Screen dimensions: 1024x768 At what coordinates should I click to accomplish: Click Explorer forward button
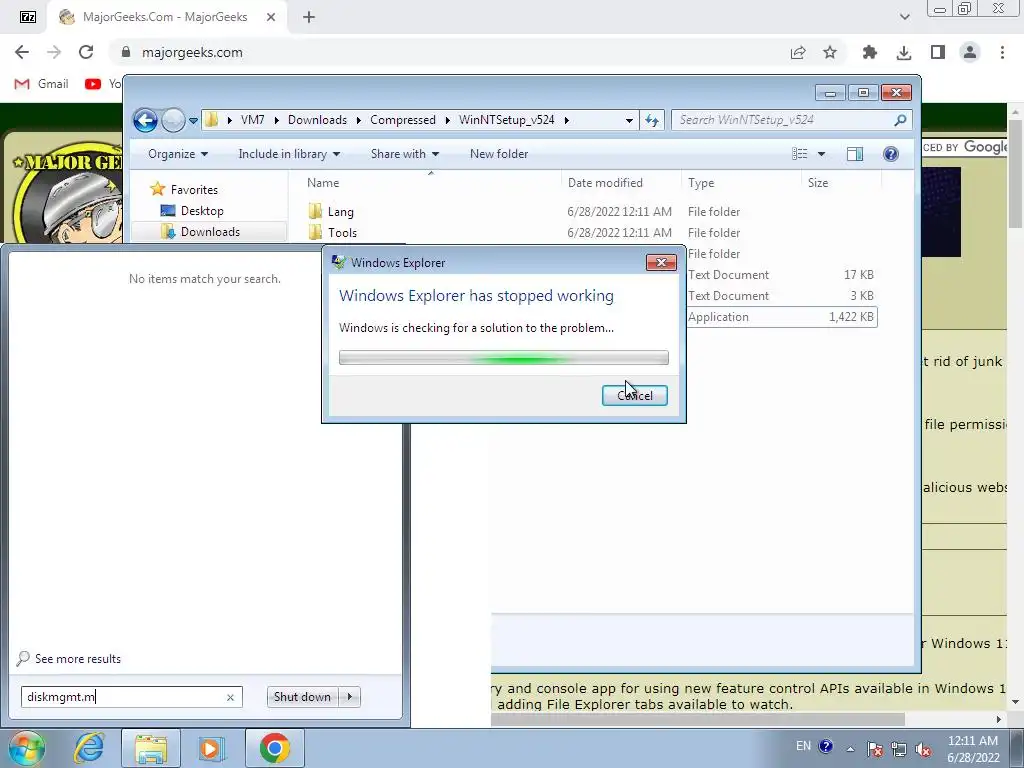(173, 120)
